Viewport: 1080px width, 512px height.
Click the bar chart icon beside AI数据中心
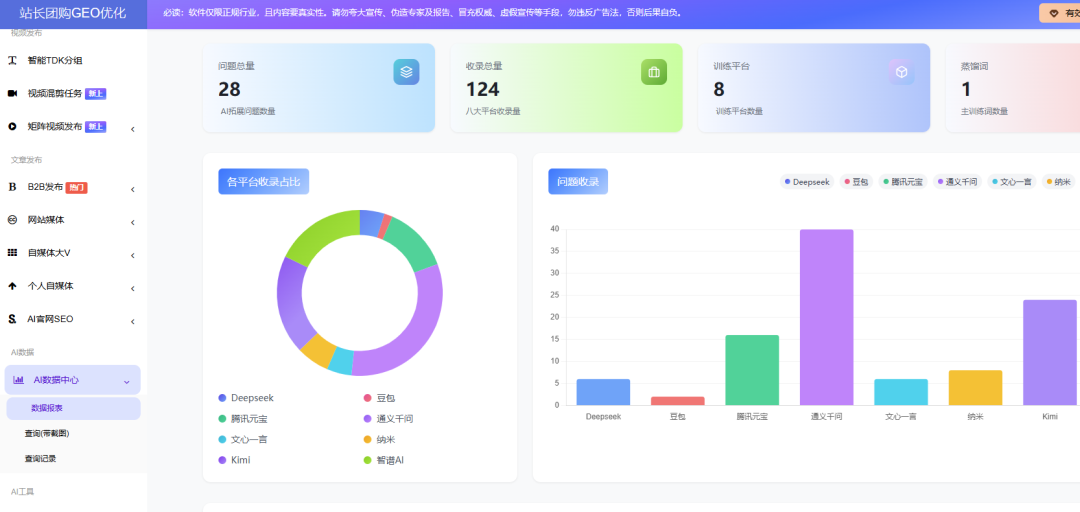[x=19, y=380]
